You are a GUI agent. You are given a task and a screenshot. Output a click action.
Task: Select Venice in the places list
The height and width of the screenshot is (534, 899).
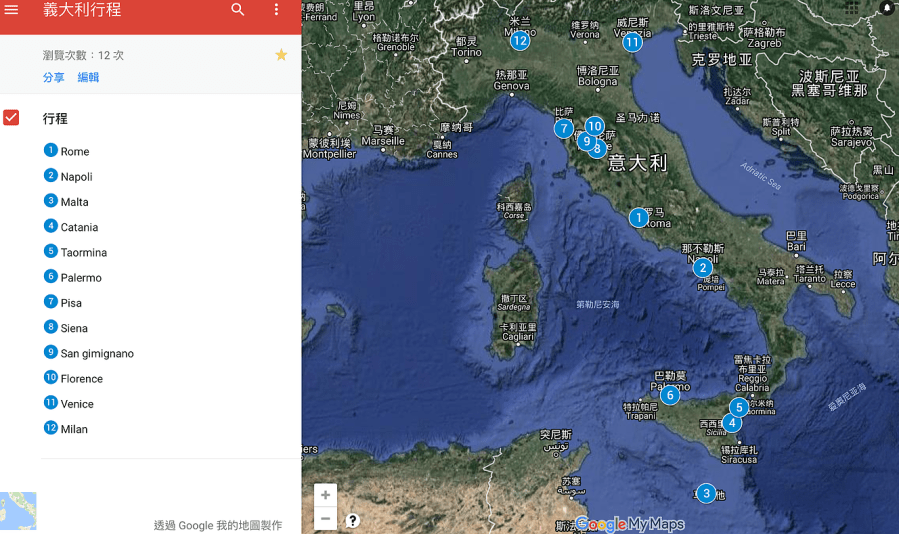click(x=77, y=404)
